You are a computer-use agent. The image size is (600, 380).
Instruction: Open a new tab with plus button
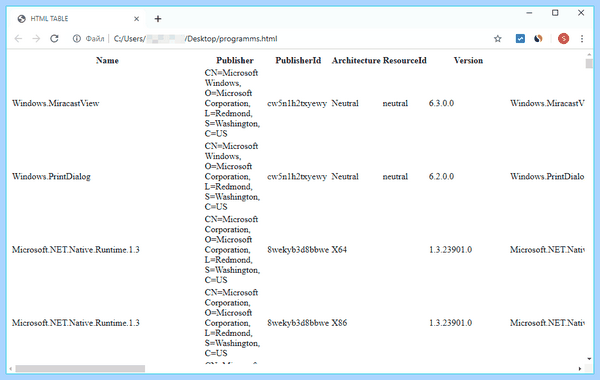point(158,19)
